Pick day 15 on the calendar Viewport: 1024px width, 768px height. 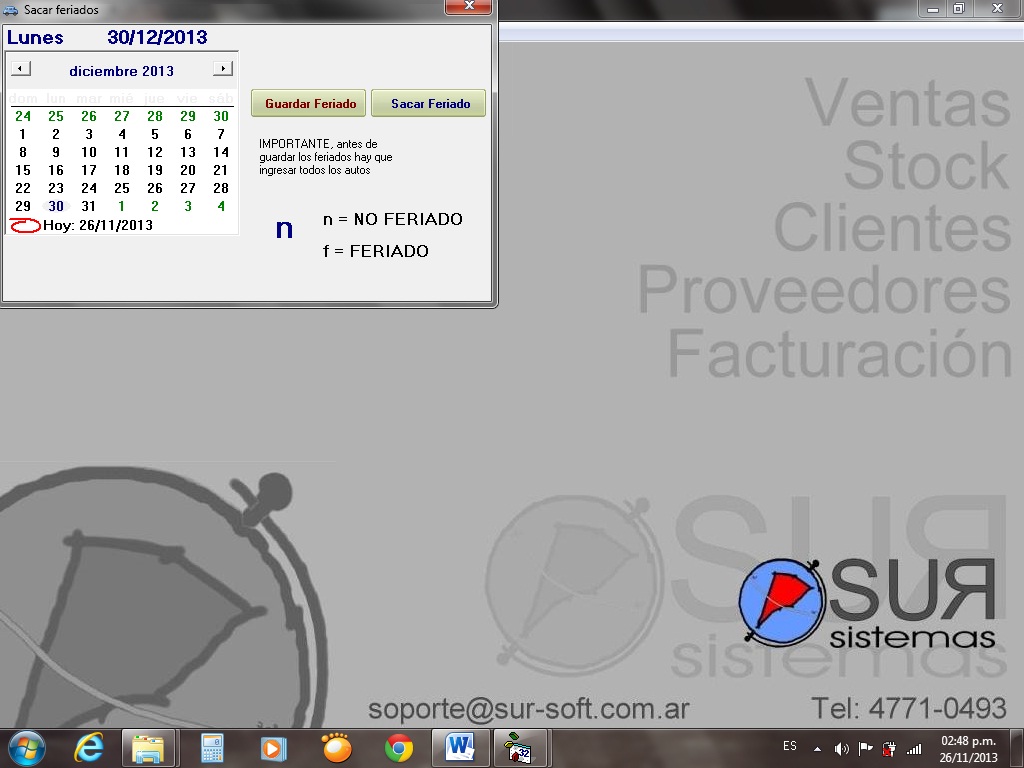(x=23, y=170)
